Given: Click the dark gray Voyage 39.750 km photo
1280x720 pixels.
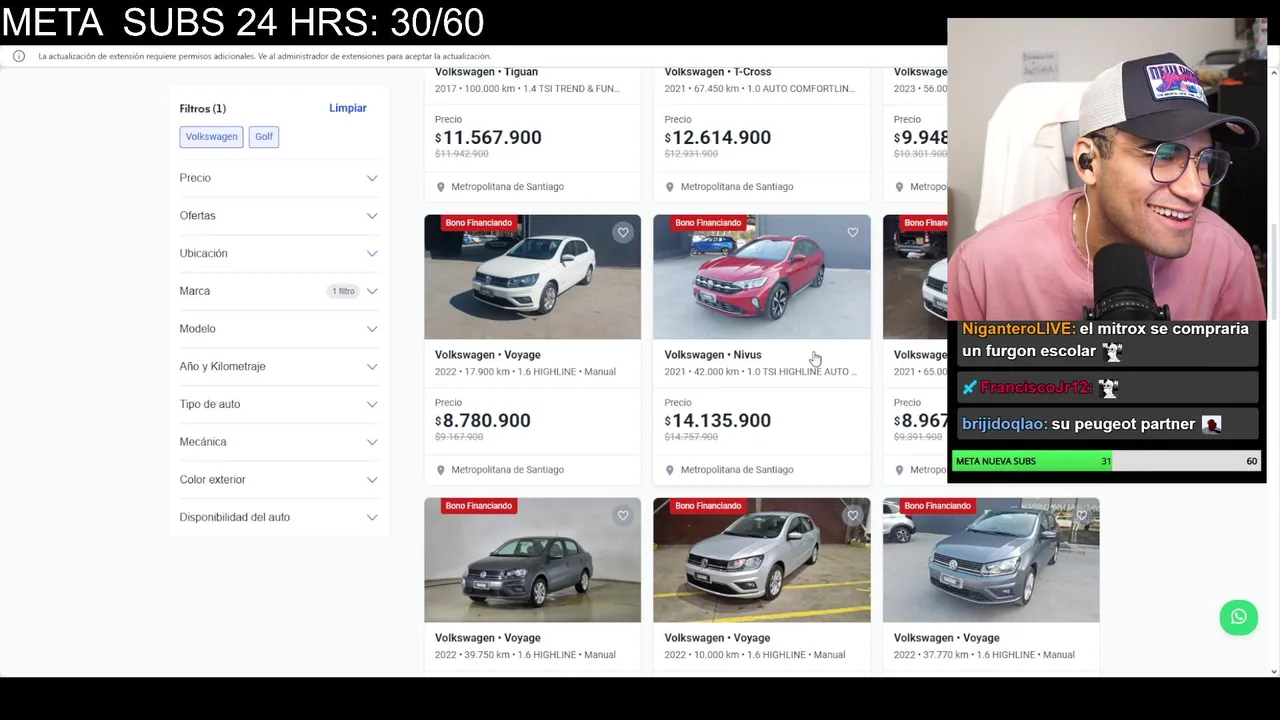Looking at the screenshot, I should pyautogui.click(x=532, y=560).
